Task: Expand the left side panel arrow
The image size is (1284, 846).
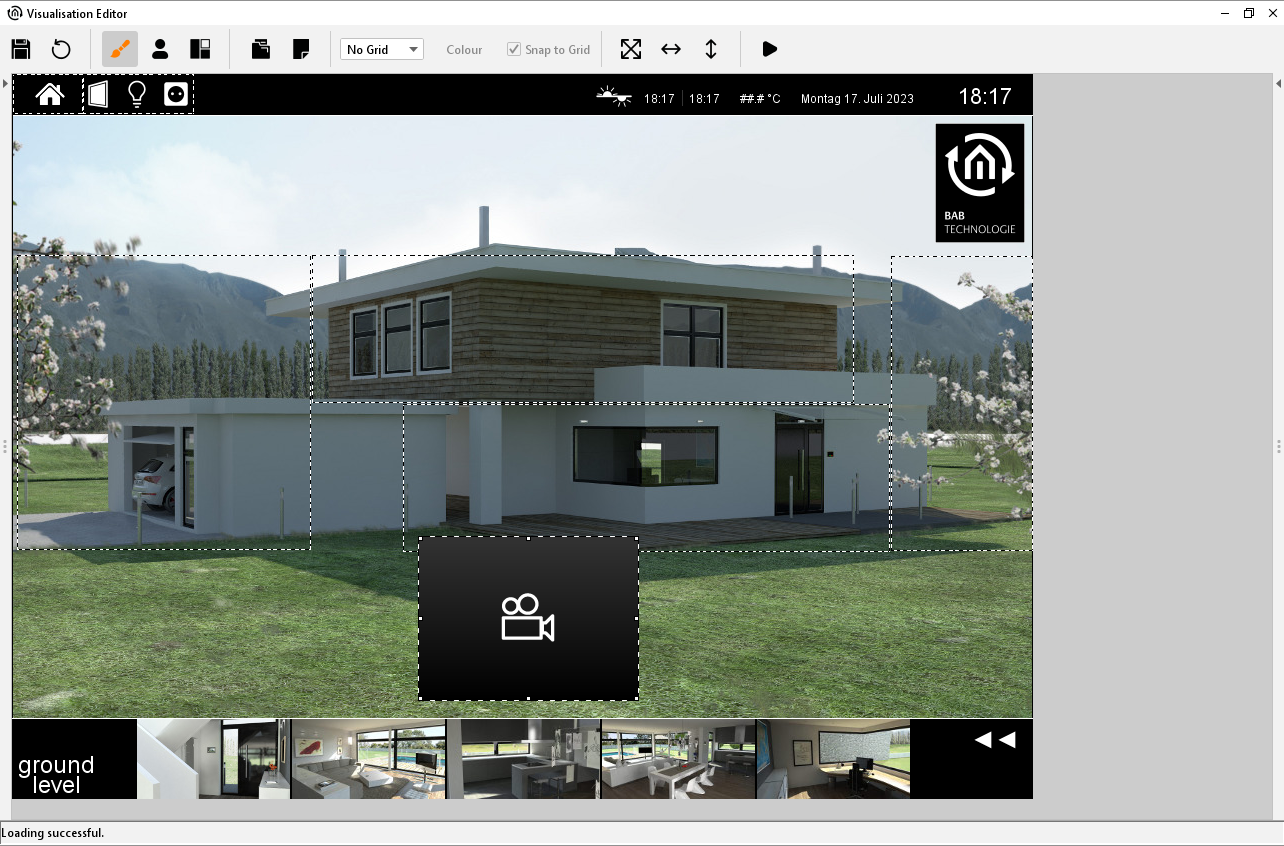Action: pos(5,83)
